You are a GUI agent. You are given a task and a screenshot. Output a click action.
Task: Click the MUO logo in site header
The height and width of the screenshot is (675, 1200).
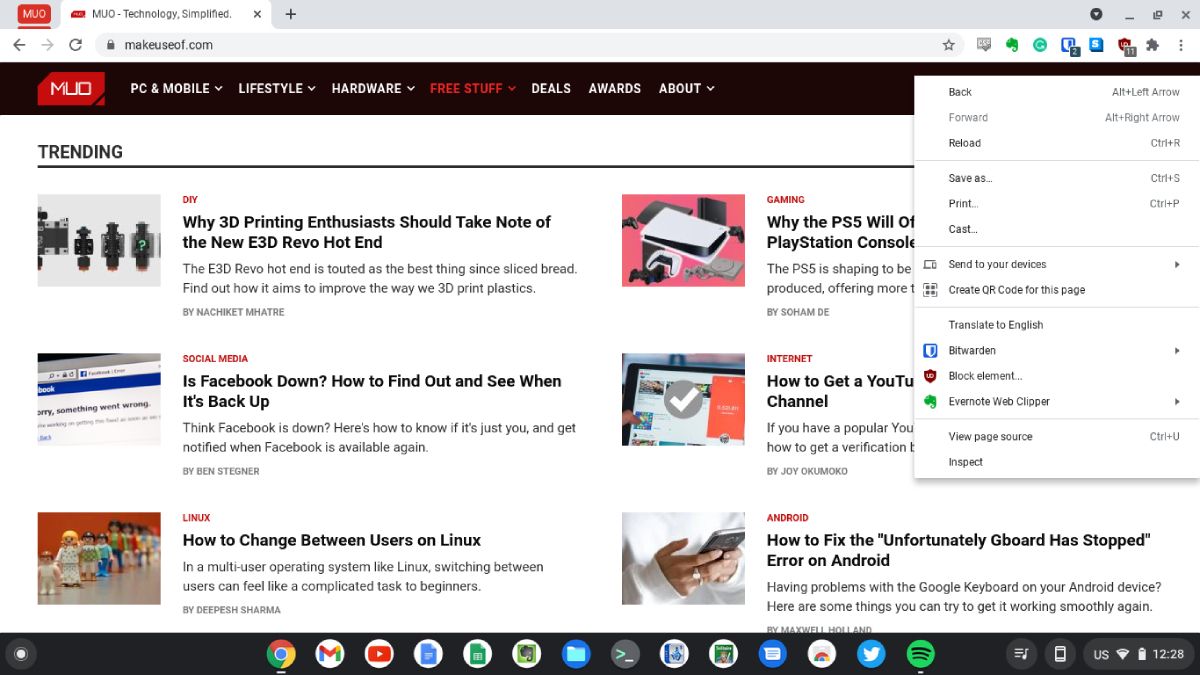pyautogui.click(x=71, y=88)
